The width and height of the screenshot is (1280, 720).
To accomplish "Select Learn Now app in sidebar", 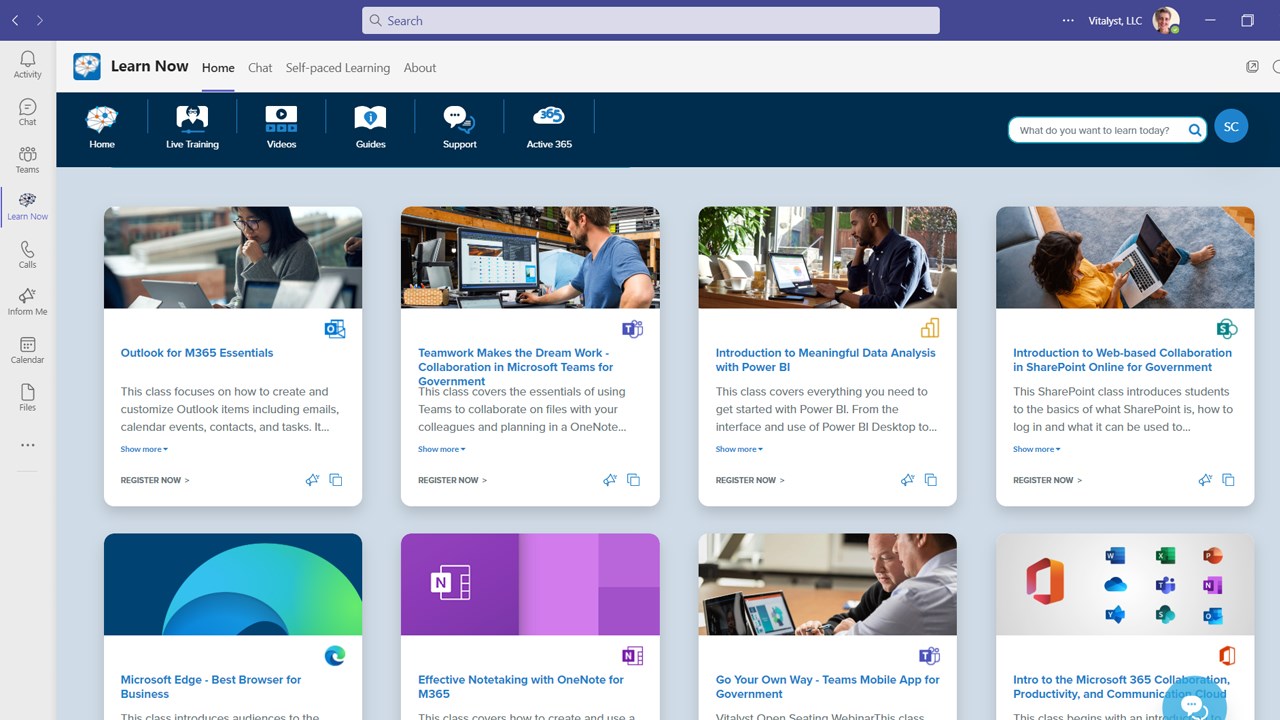I will coord(27,207).
